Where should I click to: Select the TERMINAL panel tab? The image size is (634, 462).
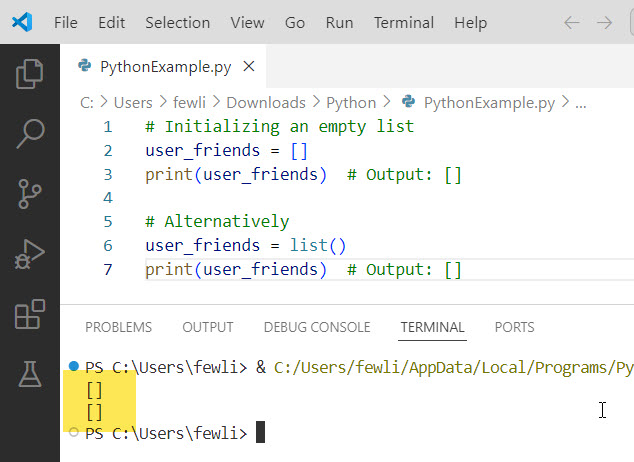pyautogui.click(x=432, y=327)
